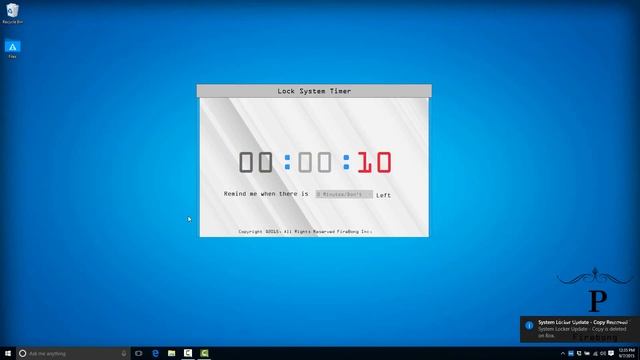This screenshot has height=360, width=640.
Task: Click the red seconds digits '10'
Action: 374,162
